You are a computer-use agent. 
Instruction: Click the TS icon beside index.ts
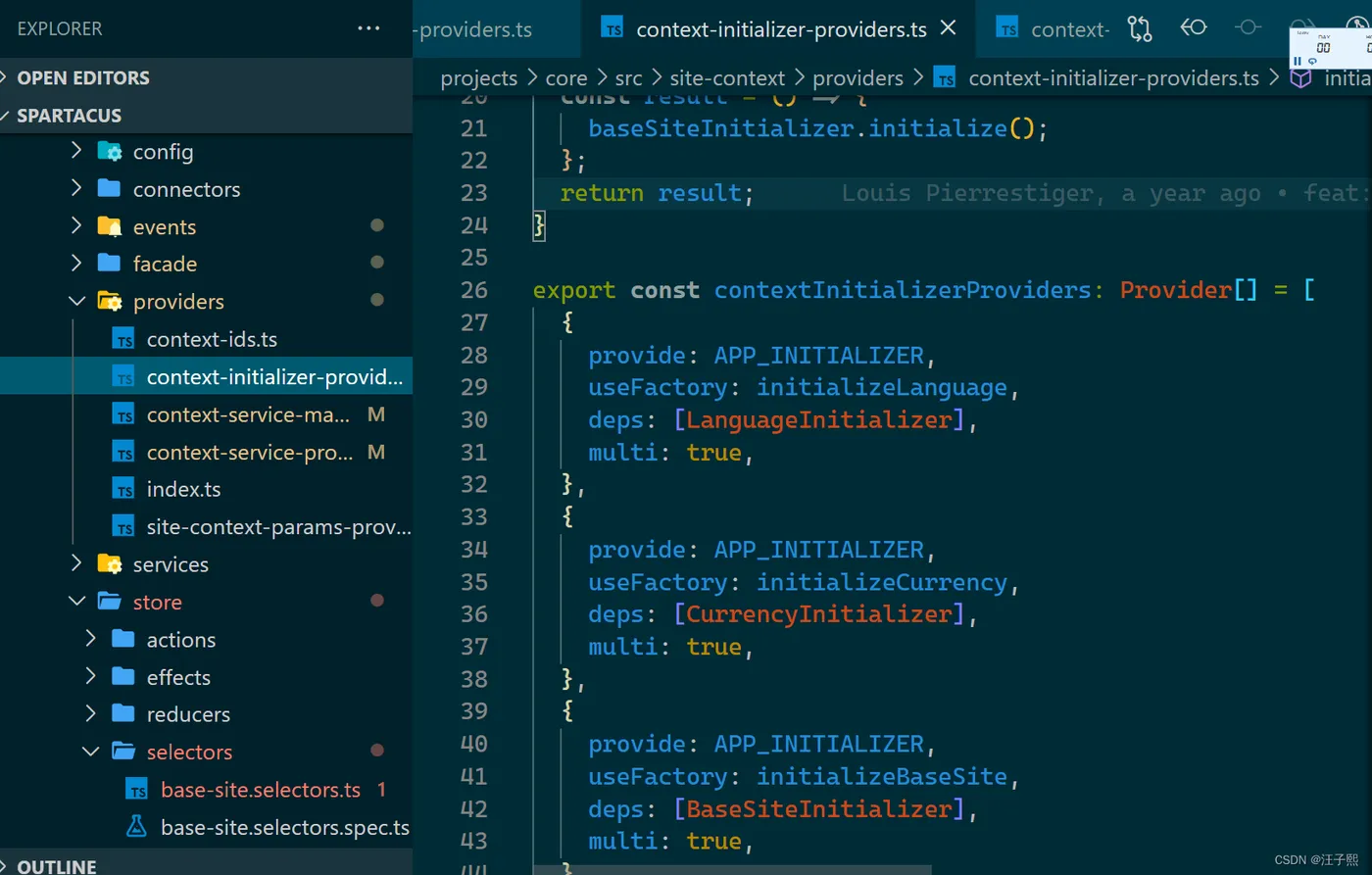pyautogui.click(x=123, y=489)
